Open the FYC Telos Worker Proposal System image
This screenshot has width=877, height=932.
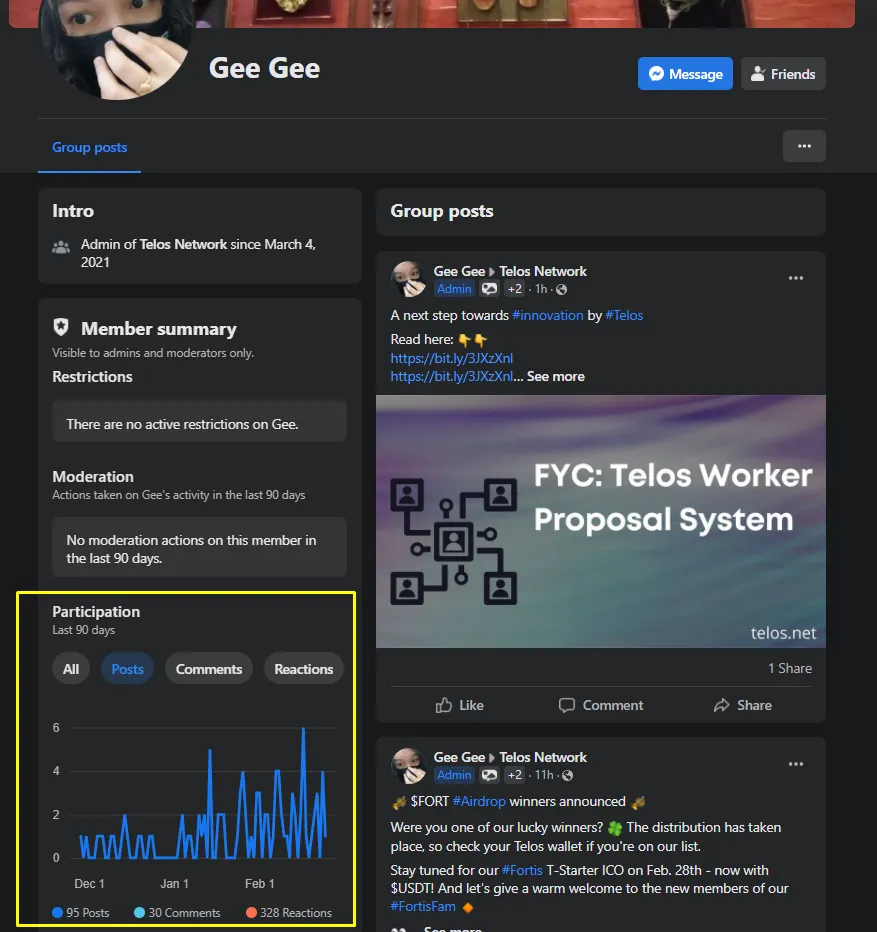(601, 521)
